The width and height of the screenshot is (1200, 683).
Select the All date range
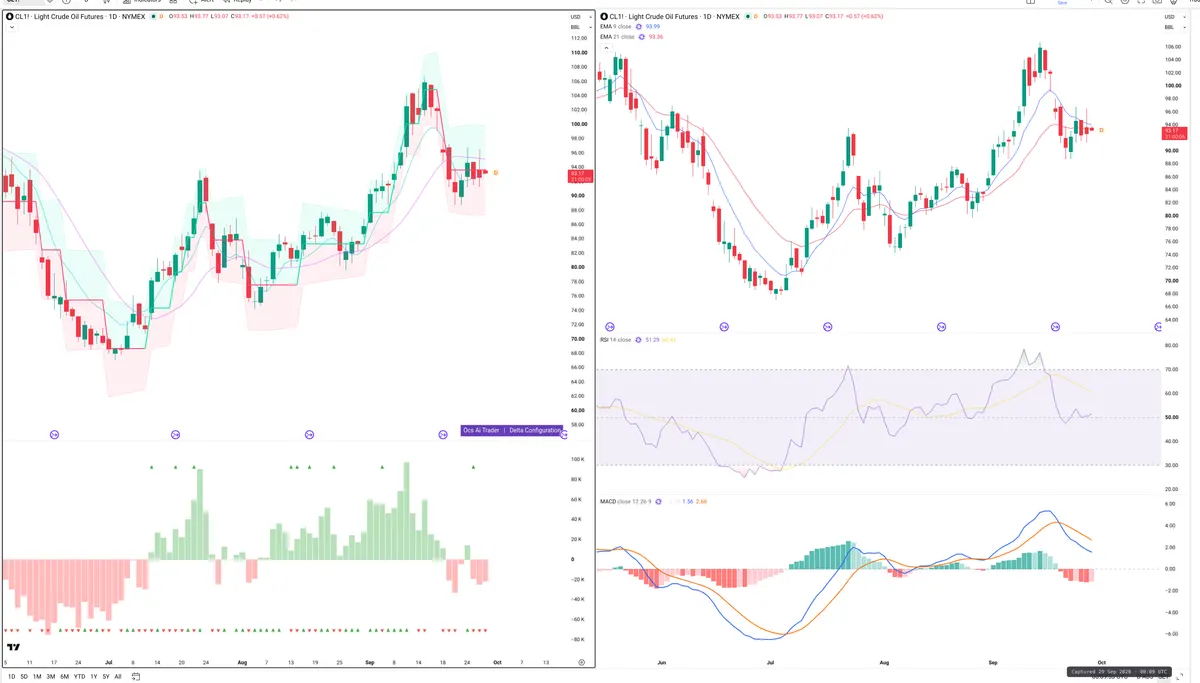[x=118, y=677]
